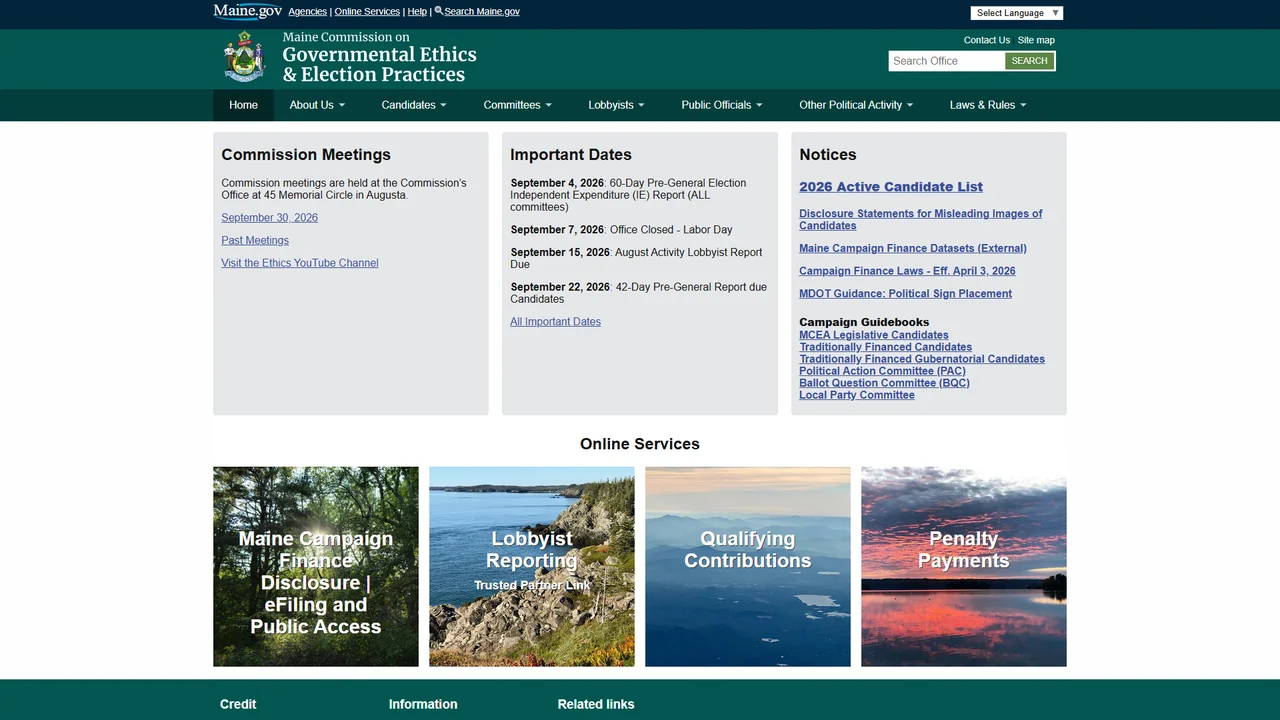The image size is (1280, 720).
Task: Expand the Committees menu
Action: click(518, 105)
